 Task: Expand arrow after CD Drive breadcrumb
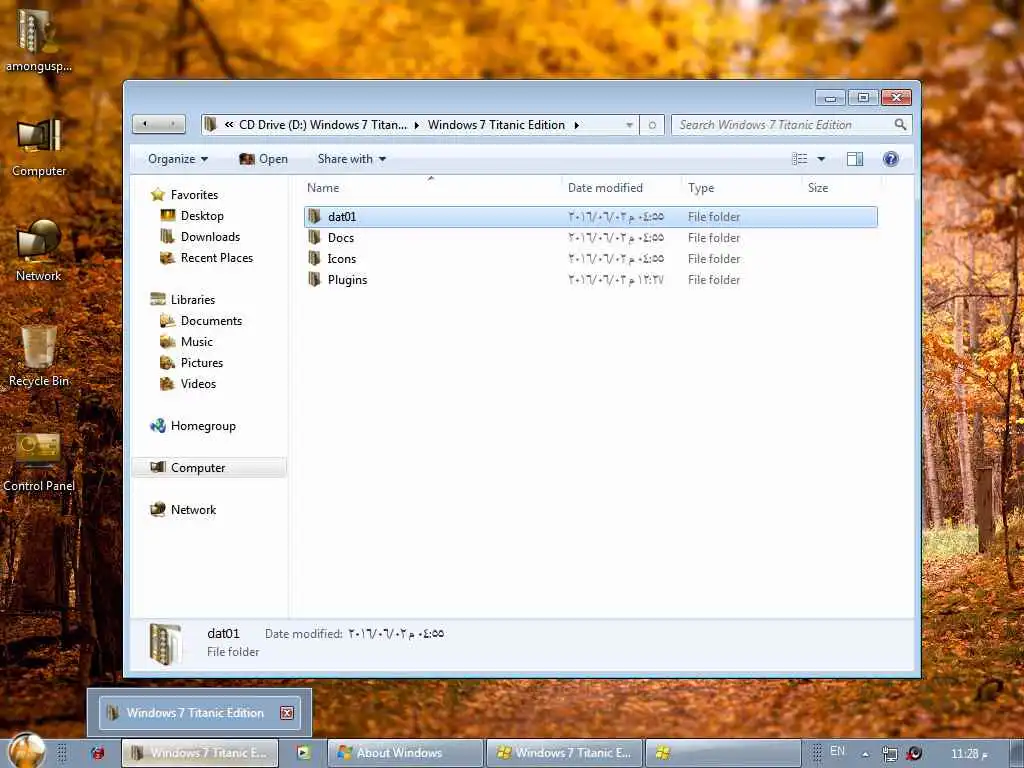tap(417, 125)
